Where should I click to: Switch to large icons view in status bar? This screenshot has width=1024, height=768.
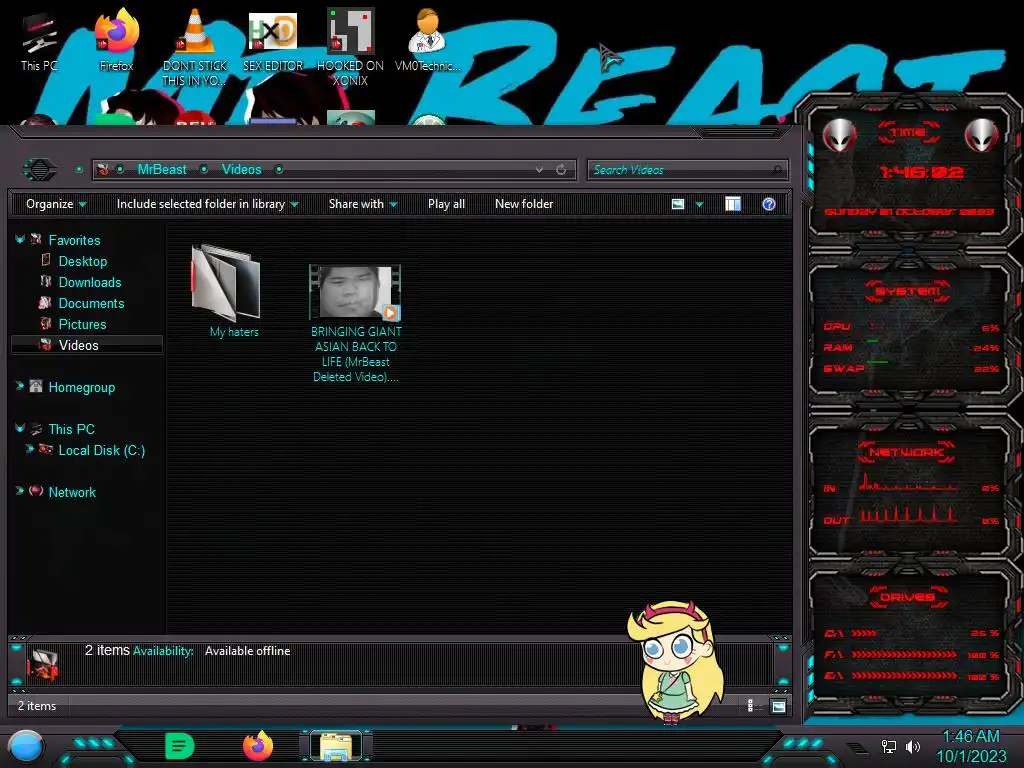pyautogui.click(x=778, y=706)
